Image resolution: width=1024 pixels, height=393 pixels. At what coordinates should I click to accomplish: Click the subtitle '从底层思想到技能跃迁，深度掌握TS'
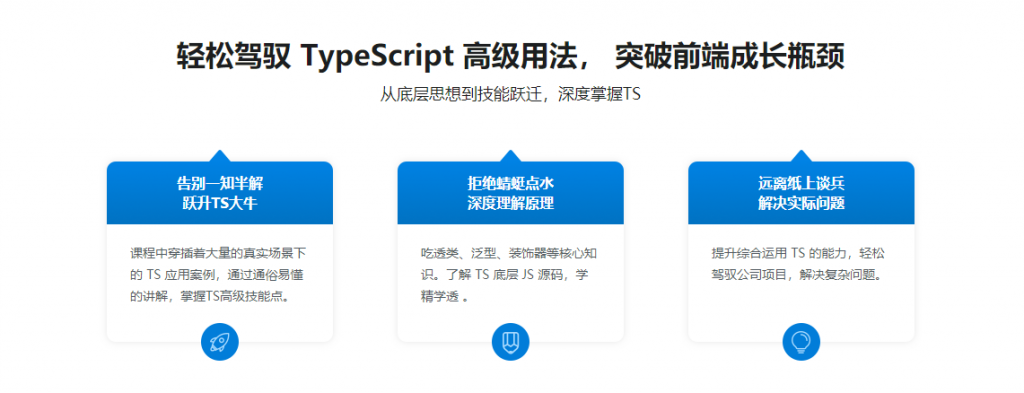coord(511,94)
